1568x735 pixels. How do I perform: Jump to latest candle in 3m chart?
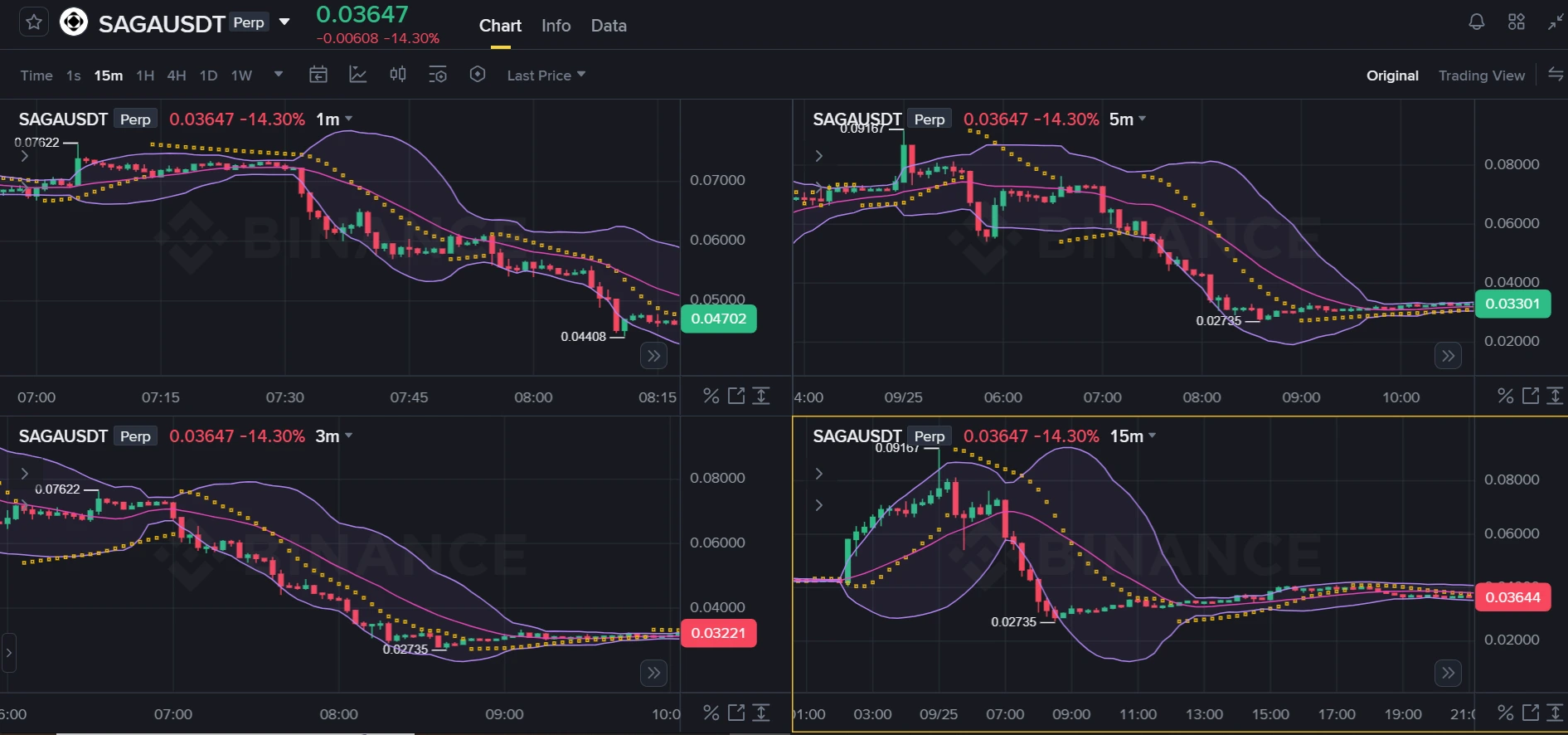(x=654, y=673)
